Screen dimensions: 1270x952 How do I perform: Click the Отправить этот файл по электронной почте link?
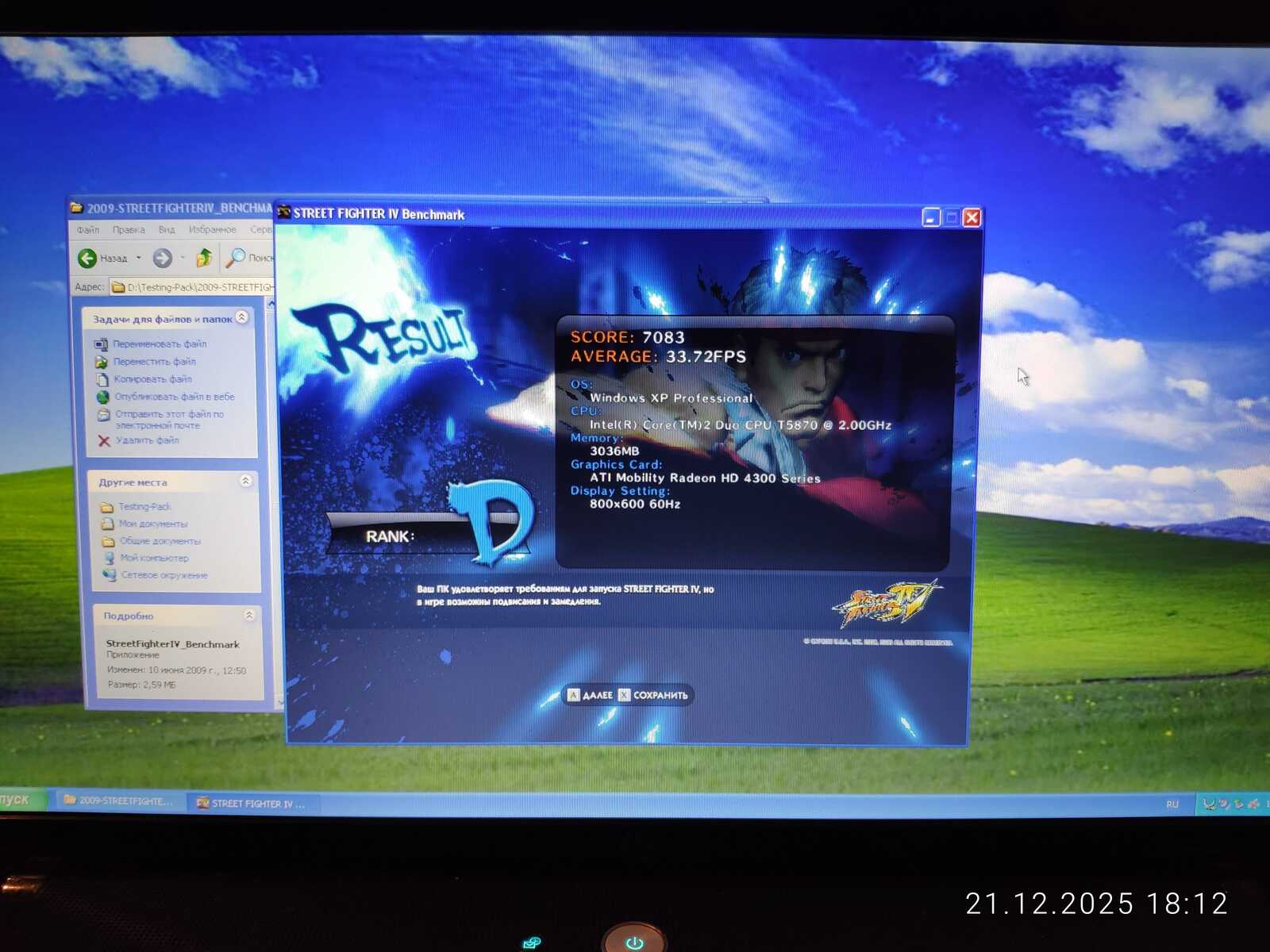(170, 420)
